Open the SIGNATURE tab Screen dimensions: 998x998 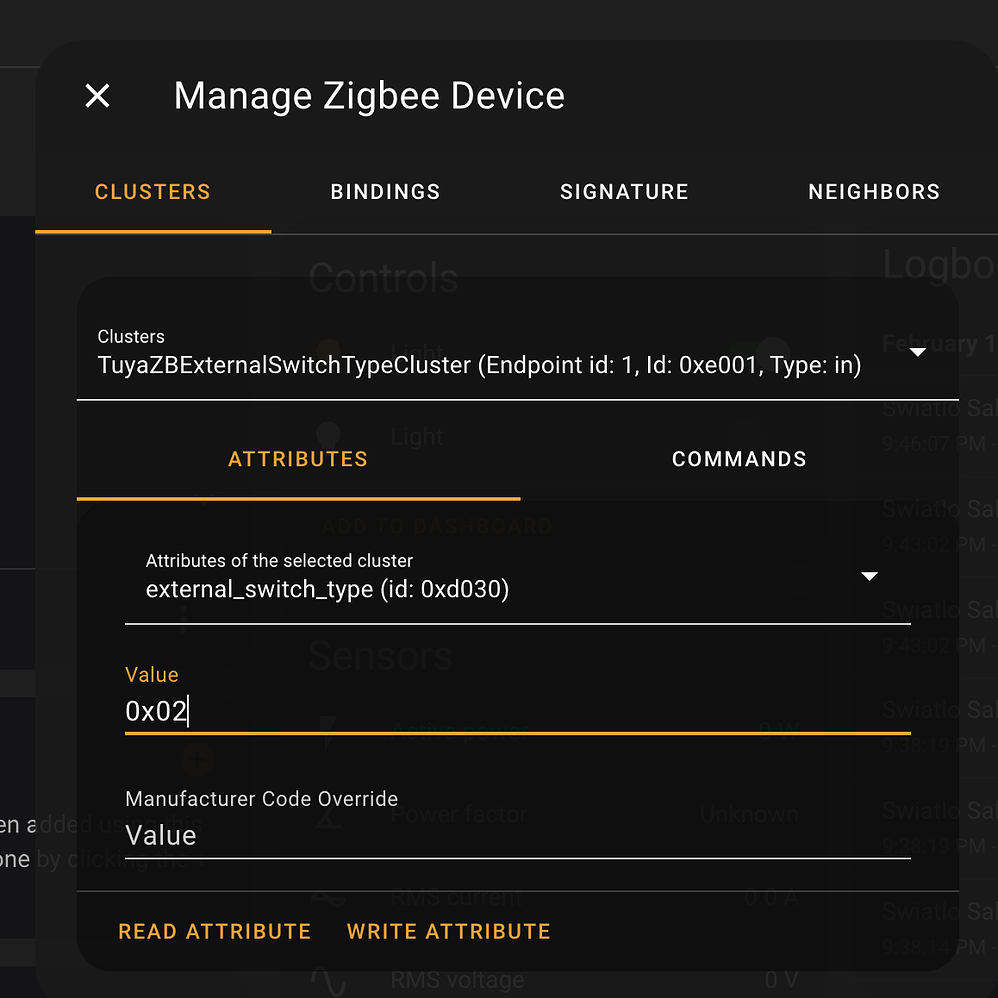tap(624, 191)
